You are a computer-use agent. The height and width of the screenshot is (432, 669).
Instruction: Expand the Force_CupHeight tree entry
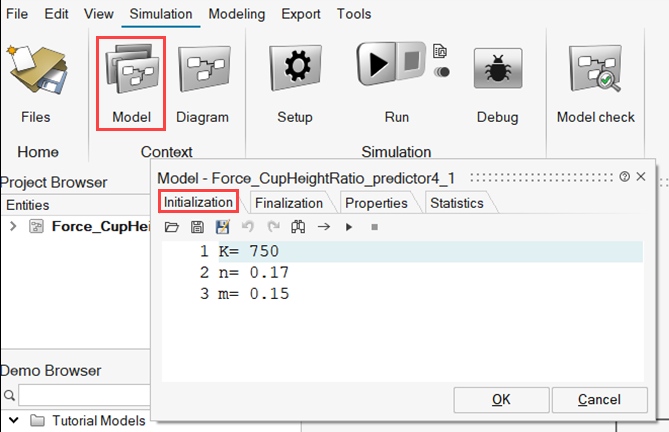click(12, 226)
